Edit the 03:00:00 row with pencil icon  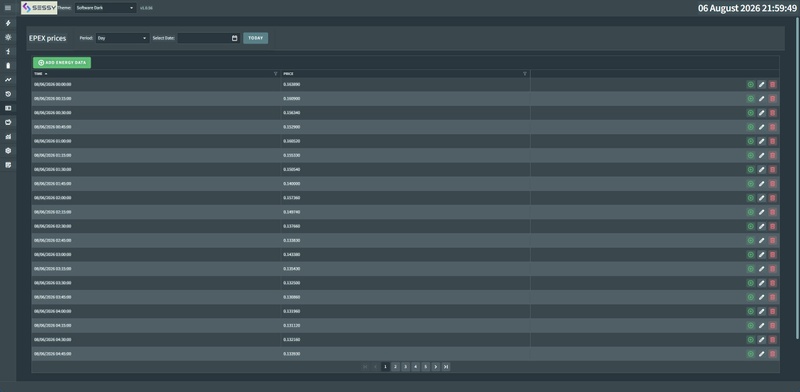(x=761, y=255)
